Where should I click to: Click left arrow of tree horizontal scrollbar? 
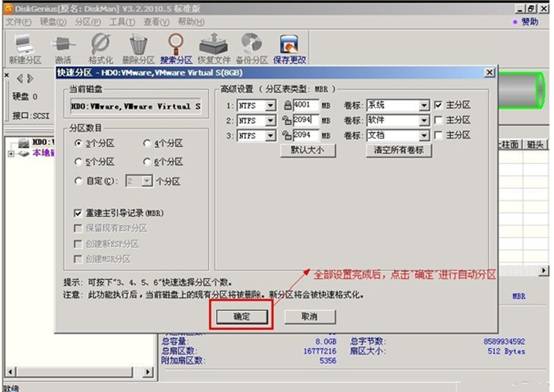pyautogui.click(x=11, y=371)
